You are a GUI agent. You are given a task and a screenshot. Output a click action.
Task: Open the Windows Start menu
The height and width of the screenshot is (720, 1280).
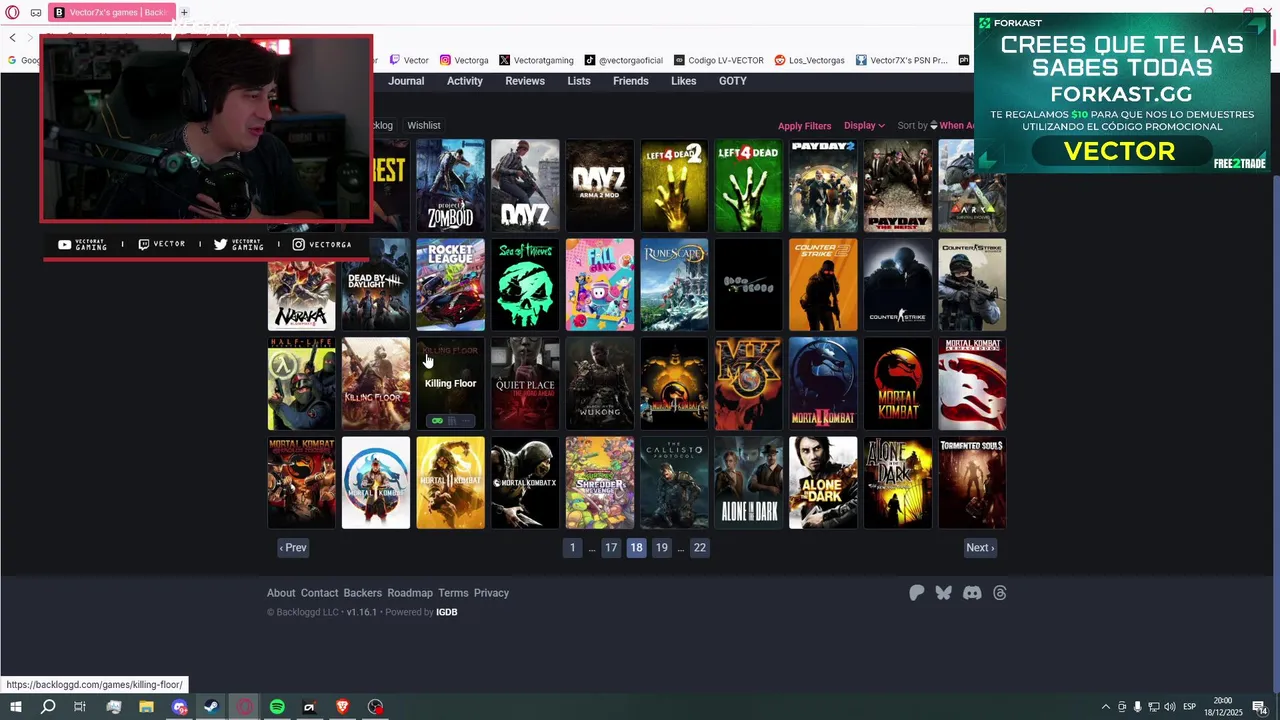pos(15,707)
